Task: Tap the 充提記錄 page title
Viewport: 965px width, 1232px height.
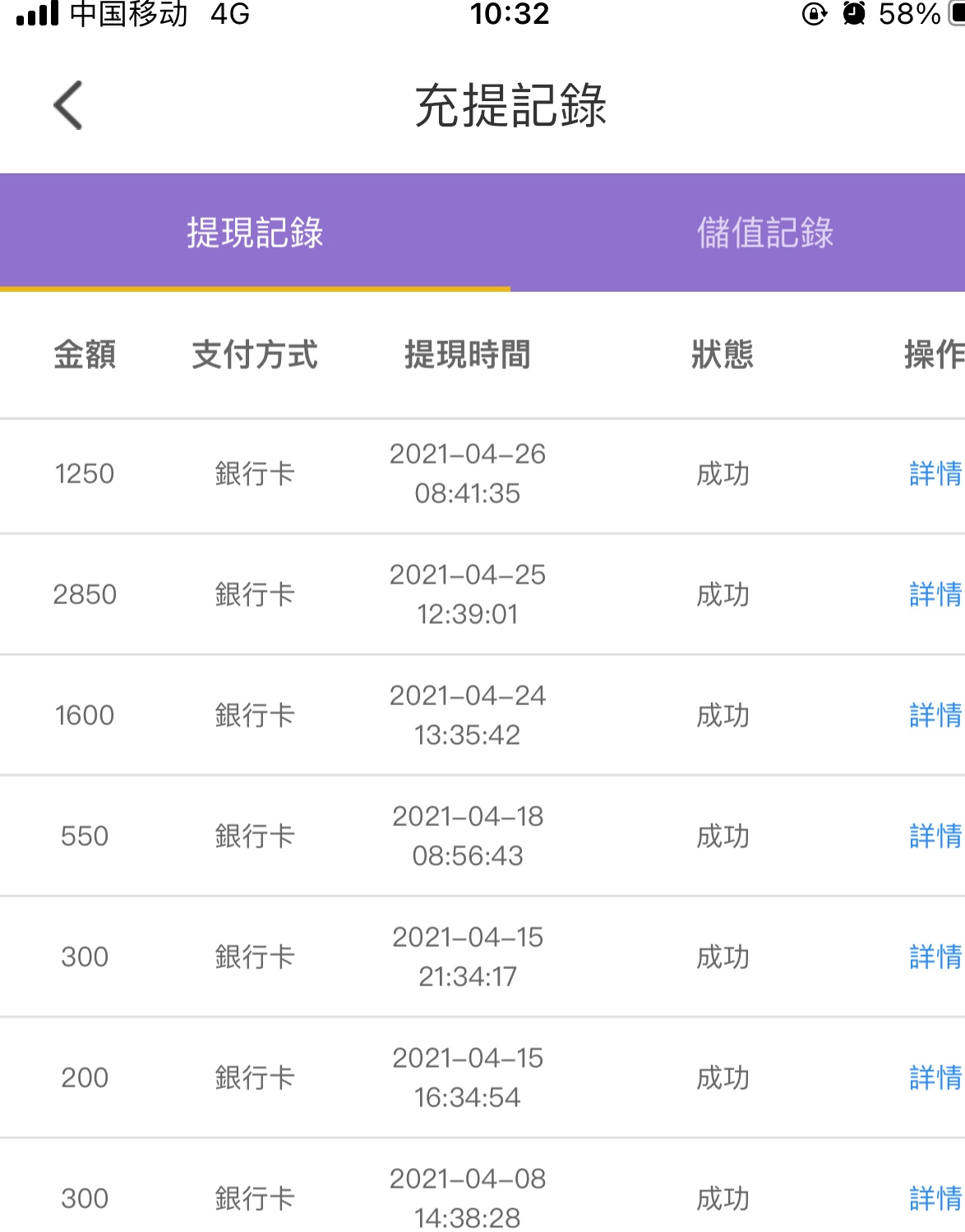Action: [x=510, y=105]
